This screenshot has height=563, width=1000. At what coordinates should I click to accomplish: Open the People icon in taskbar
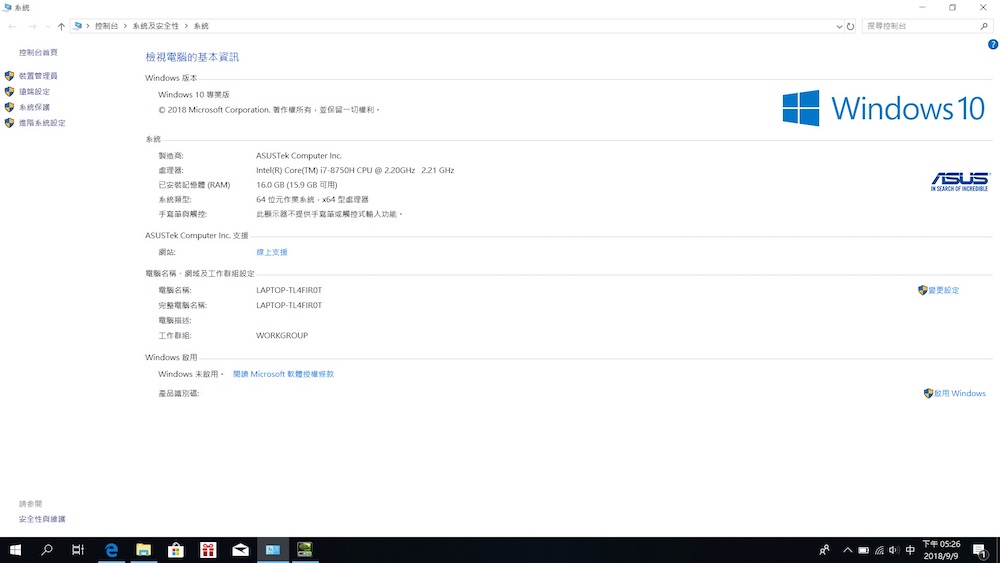tap(824, 550)
